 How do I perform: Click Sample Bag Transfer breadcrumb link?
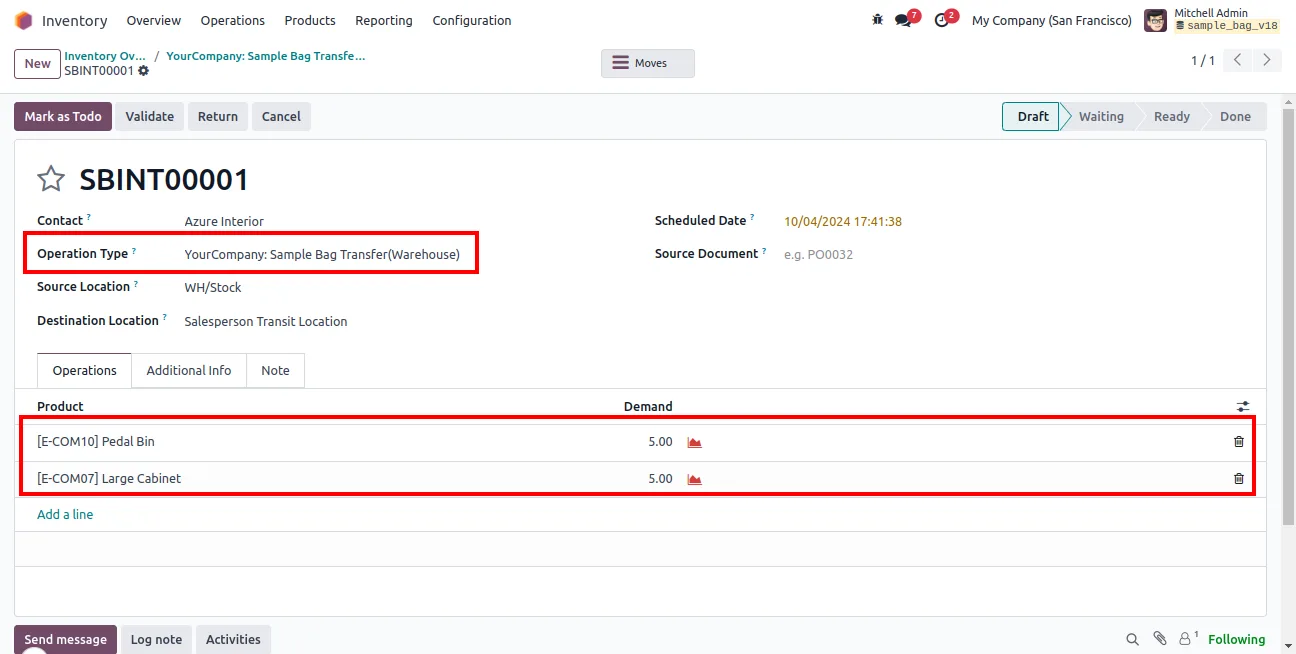tap(266, 56)
